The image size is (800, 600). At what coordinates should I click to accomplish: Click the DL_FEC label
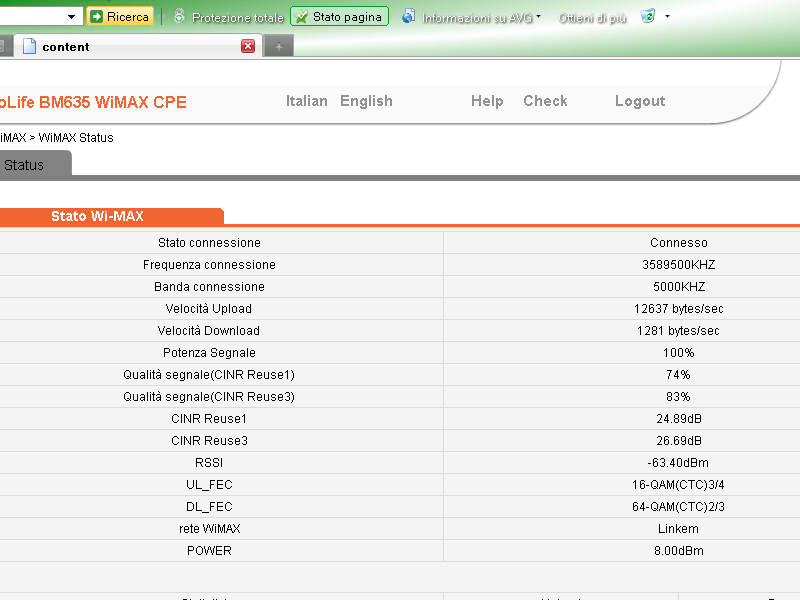[209, 507]
